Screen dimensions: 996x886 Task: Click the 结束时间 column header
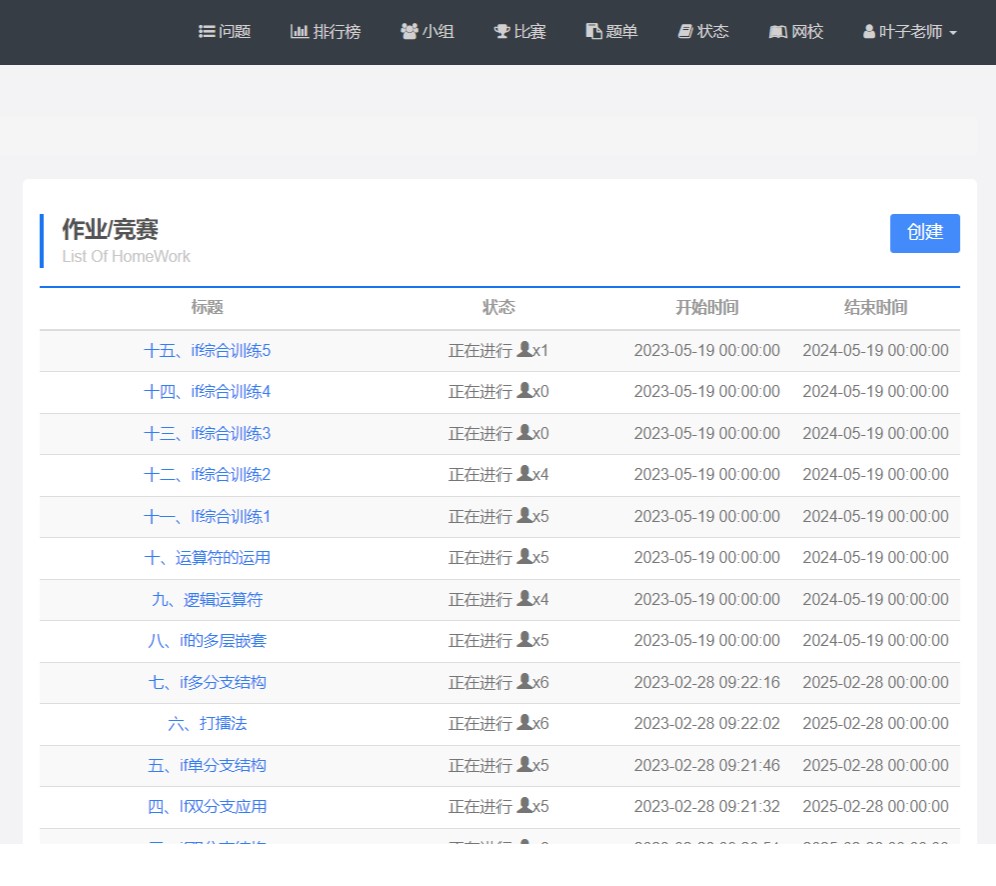pyautogui.click(x=875, y=308)
